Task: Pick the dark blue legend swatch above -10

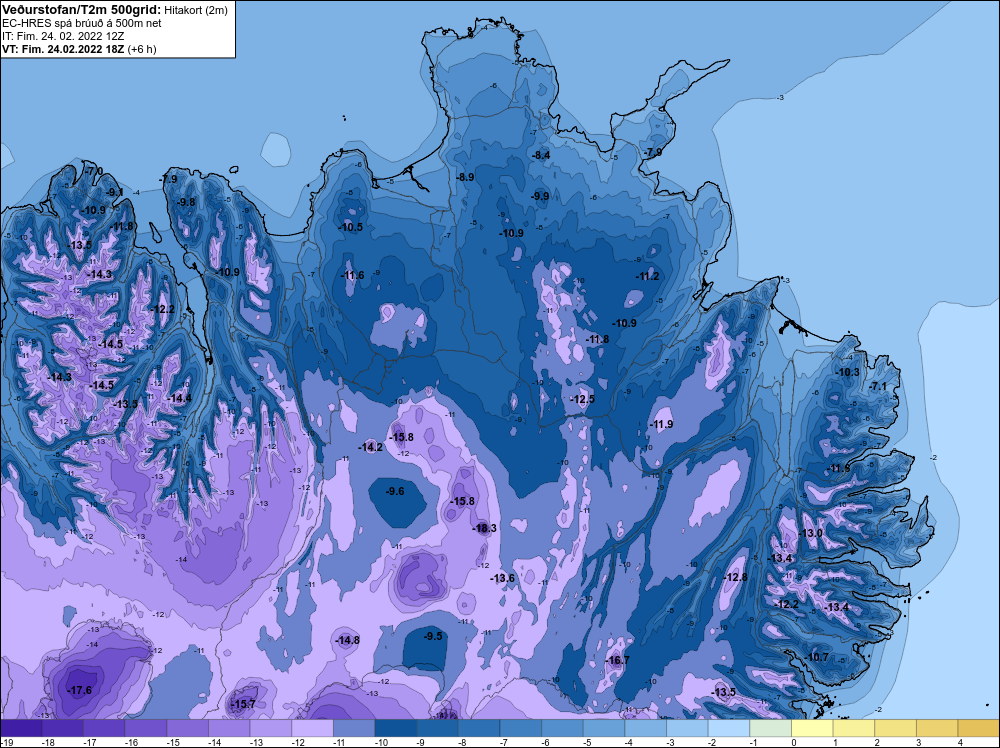Action: click(395, 728)
